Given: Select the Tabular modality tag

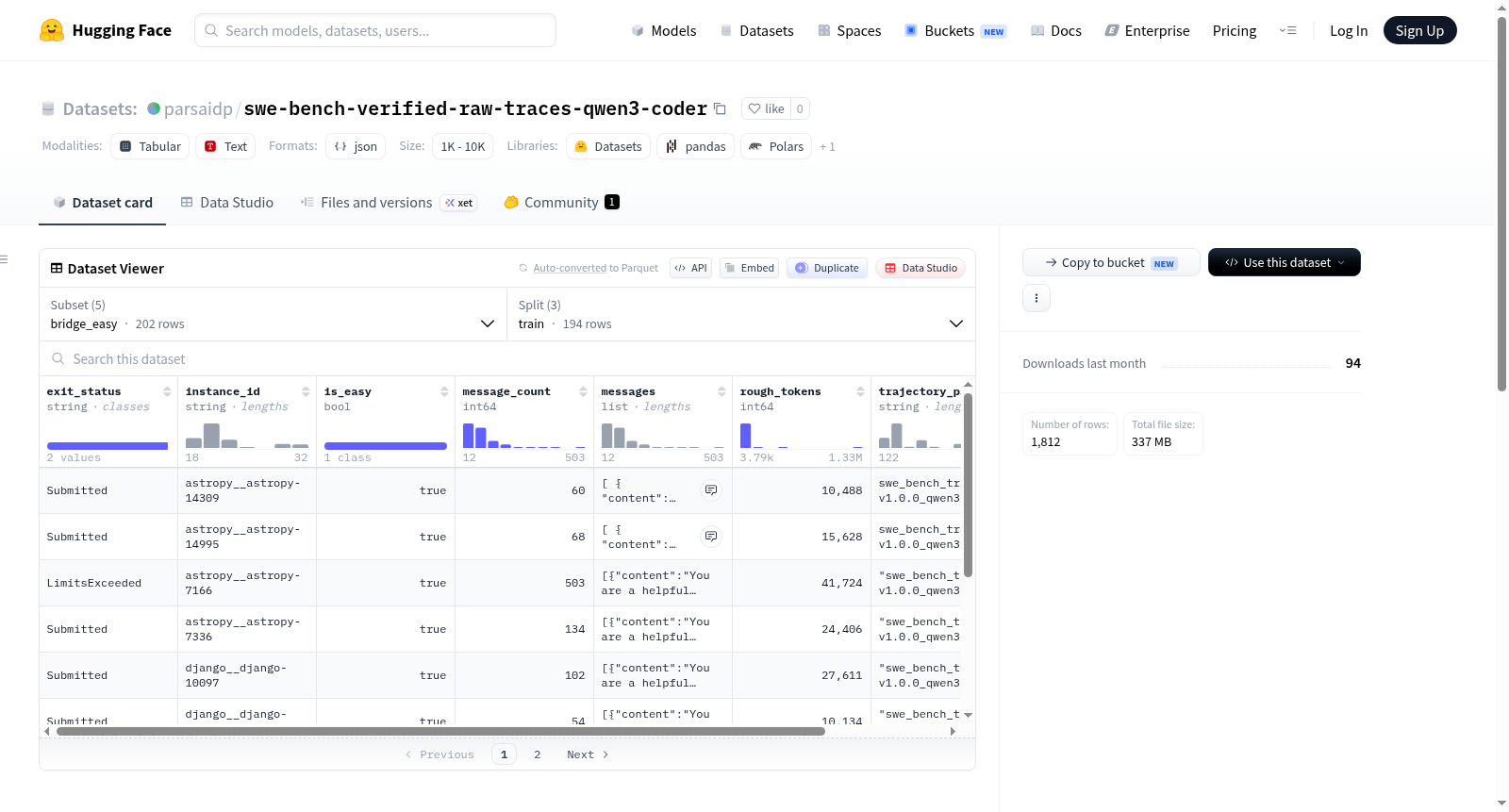Looking at the screenshot, I should [150, 146].
